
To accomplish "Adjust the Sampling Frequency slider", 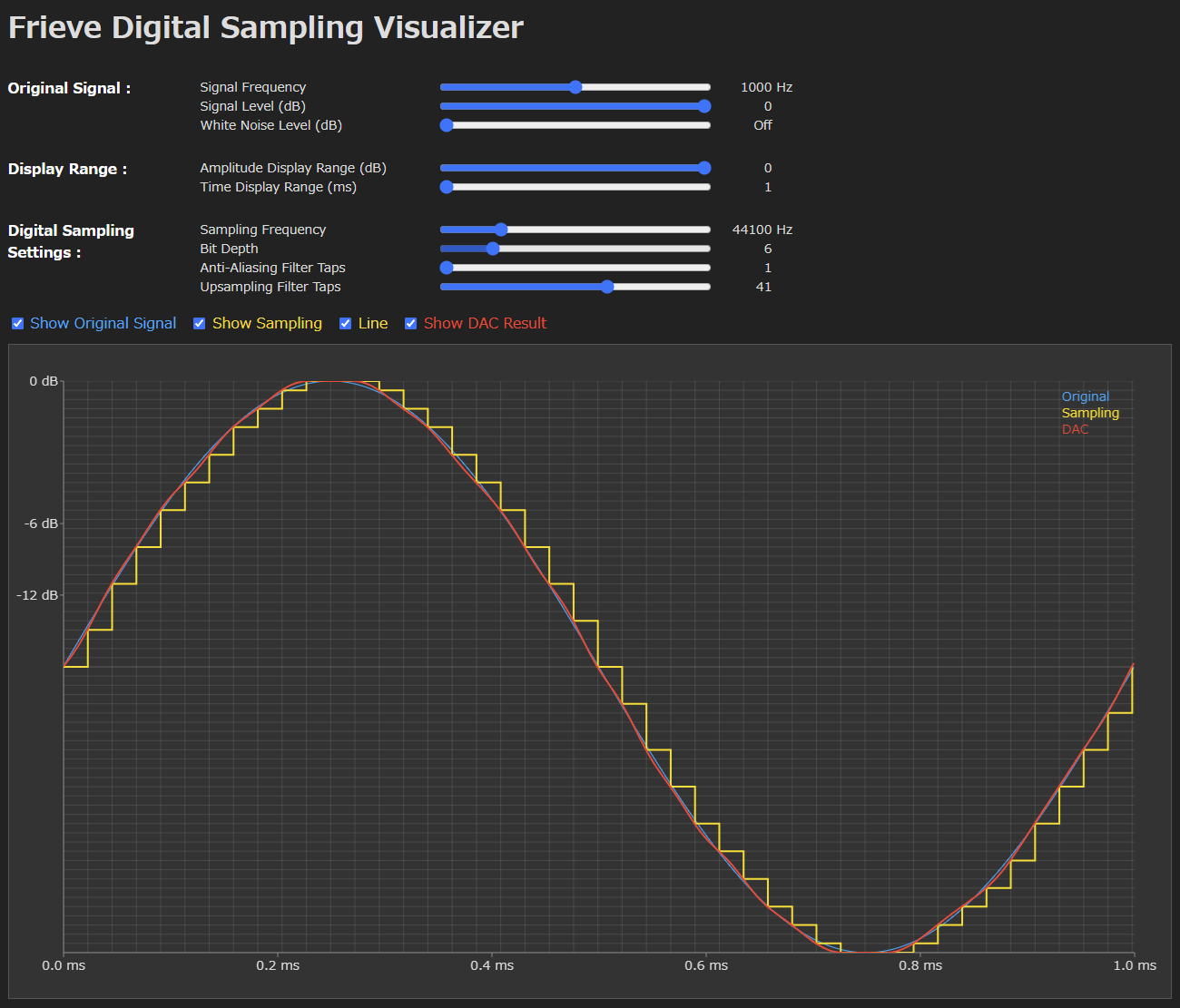I will pos(500,230).
